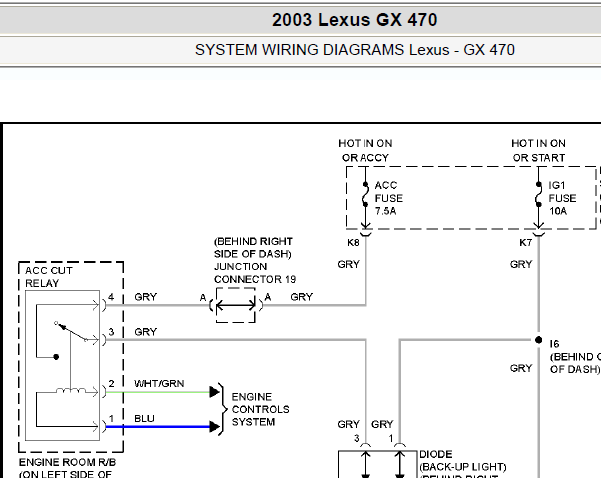Click the "(BEHIND RIGHT SIDE OF DASH)" note
The image size is (601, 478).
point(253,248)
